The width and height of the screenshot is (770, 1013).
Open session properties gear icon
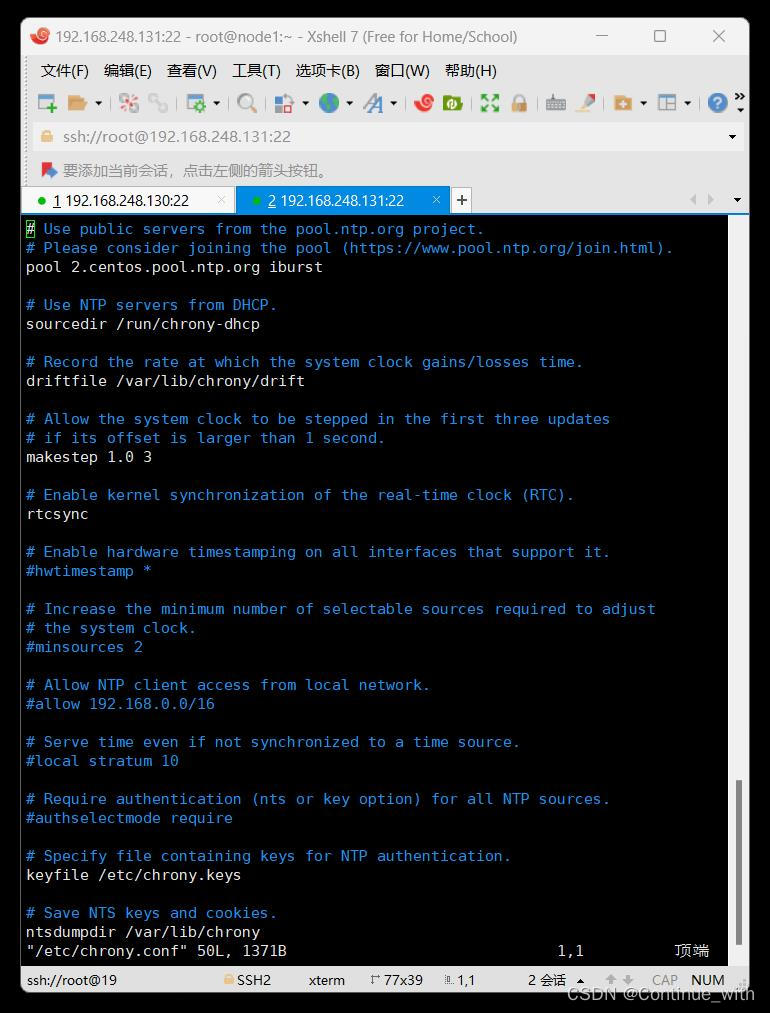[196, 103]
